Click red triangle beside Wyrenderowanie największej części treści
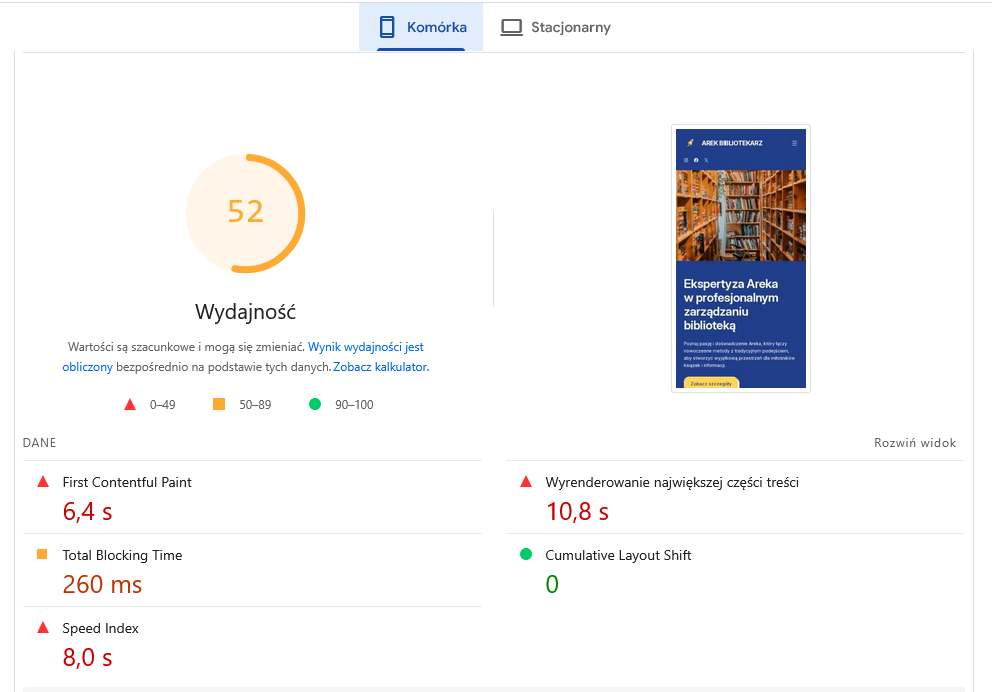The width and height of the screenshot is (992, 692). pos(525,481)
